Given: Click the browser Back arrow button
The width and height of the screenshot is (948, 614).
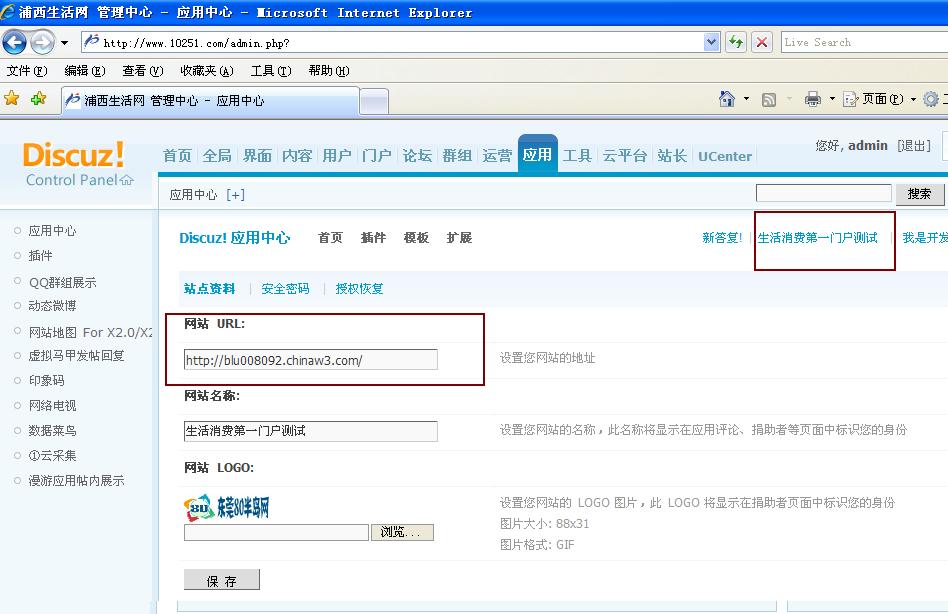Looking at the screenshot, I should pyautogui.click(x=15, y=42).
